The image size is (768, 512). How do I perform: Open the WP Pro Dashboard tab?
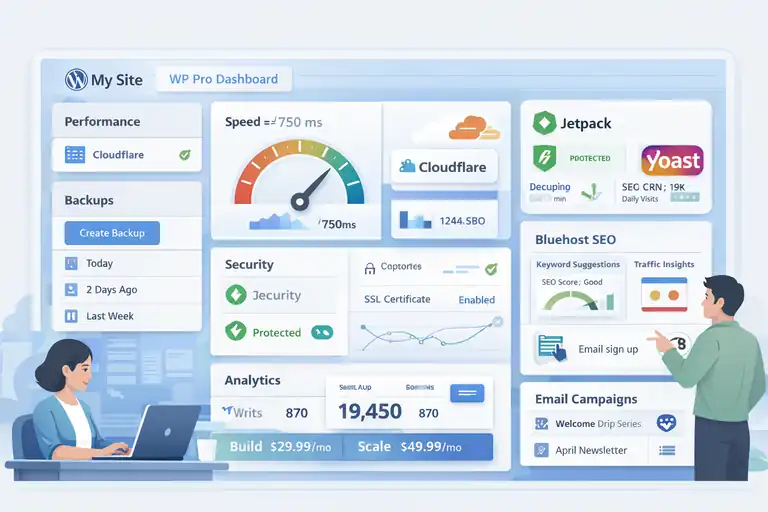pos(224,79)
